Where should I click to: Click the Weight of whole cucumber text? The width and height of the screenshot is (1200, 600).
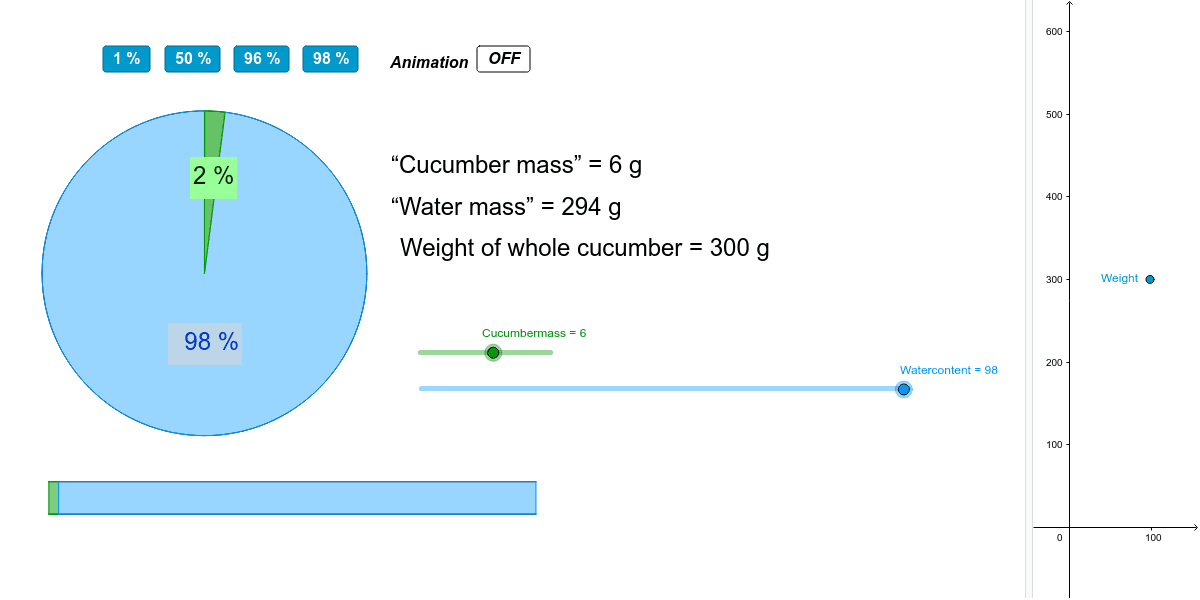click(x=585, y=248)
